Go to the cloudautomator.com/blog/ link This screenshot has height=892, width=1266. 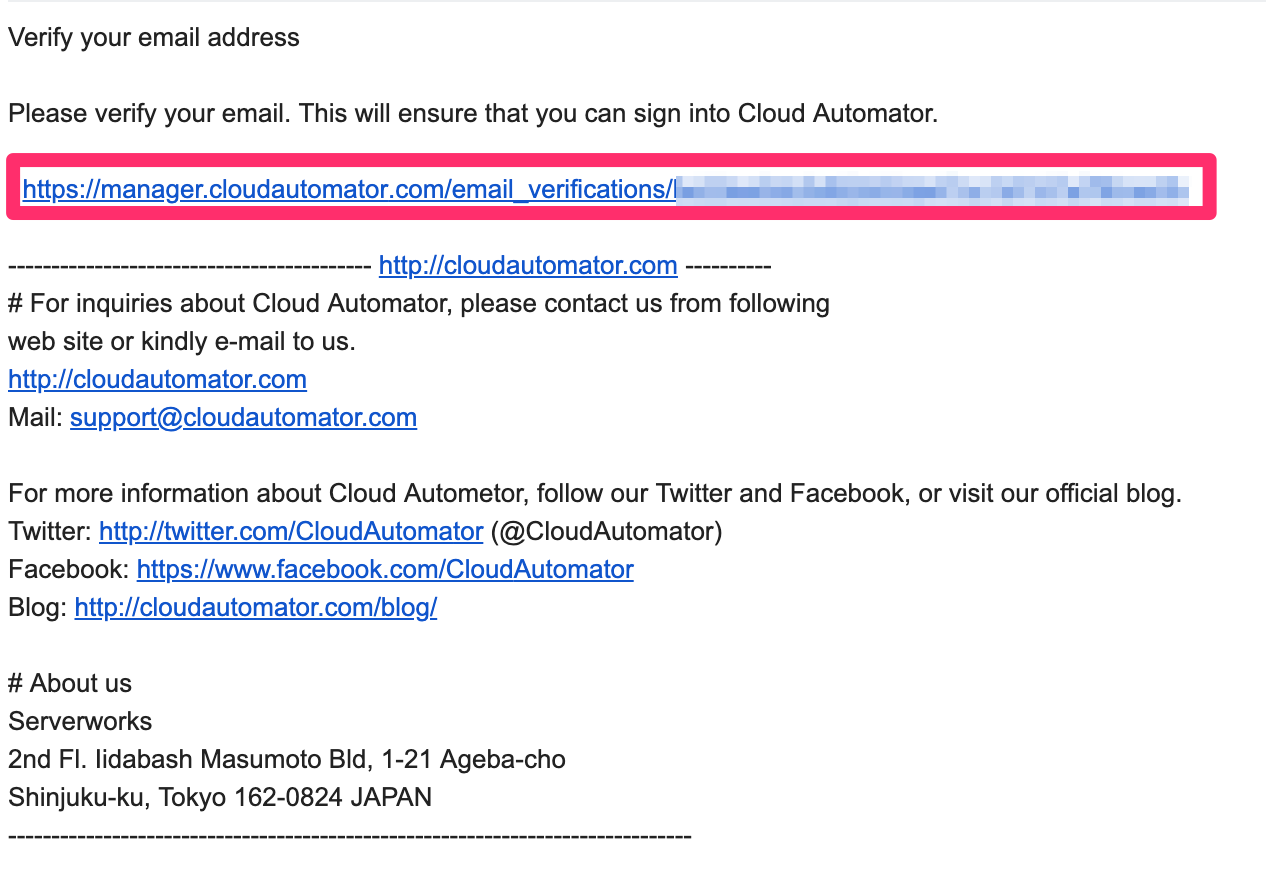pyautogui.click(x=255, y=608)
